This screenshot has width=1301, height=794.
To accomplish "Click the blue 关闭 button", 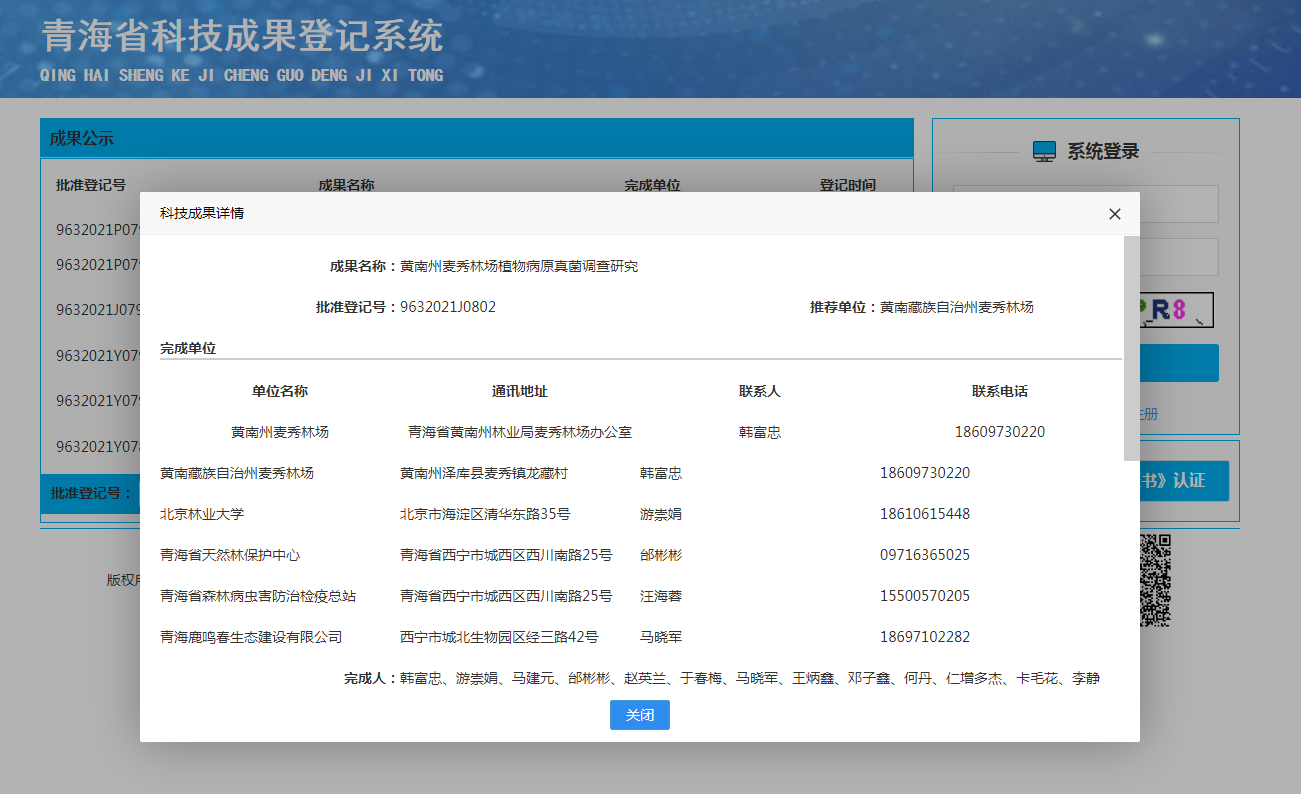I will [x=639, y=715].
